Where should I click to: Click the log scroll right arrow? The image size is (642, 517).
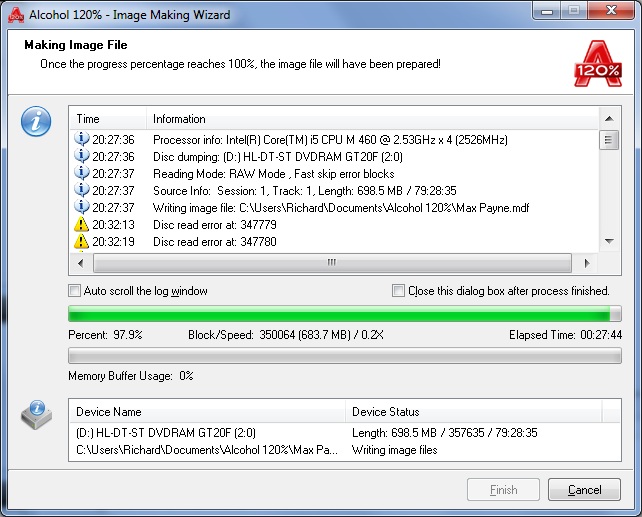587,263
